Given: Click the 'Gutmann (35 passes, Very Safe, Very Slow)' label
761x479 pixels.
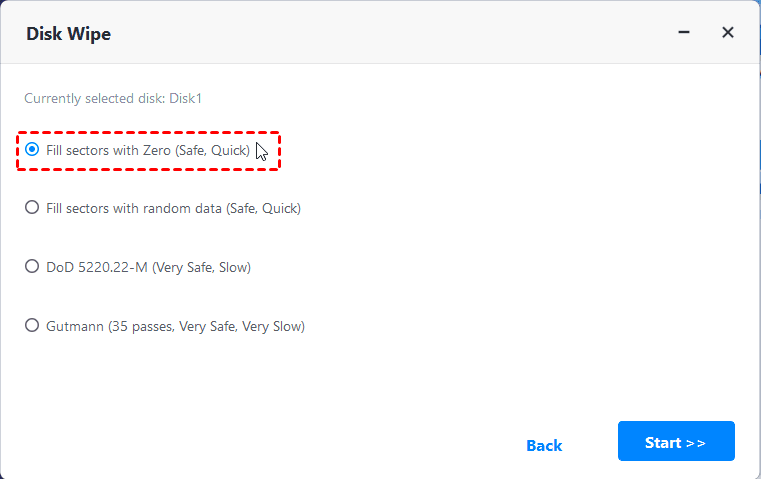Looking at the screenshot, I should 175,326.
